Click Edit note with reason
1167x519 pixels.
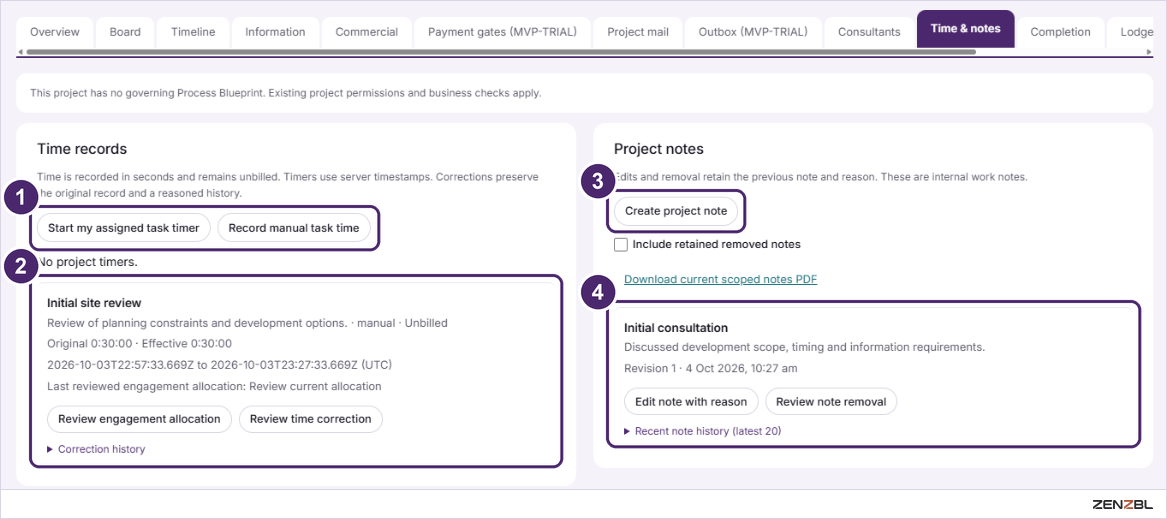(691, 401)
